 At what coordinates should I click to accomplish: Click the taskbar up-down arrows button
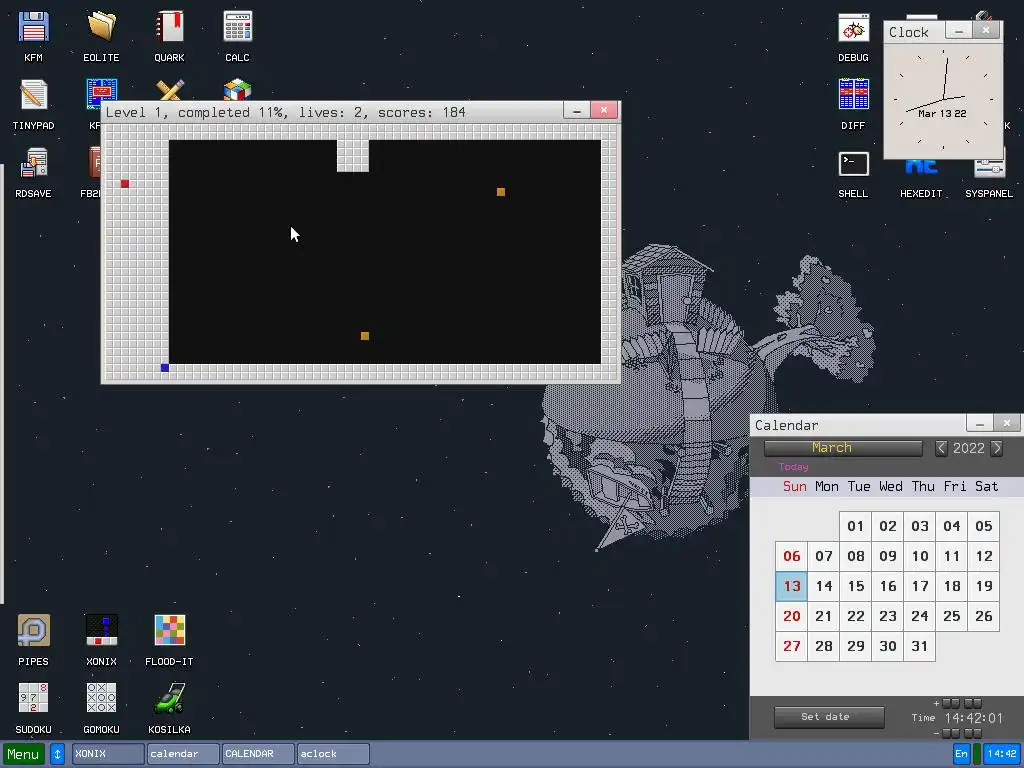[57, 754]
